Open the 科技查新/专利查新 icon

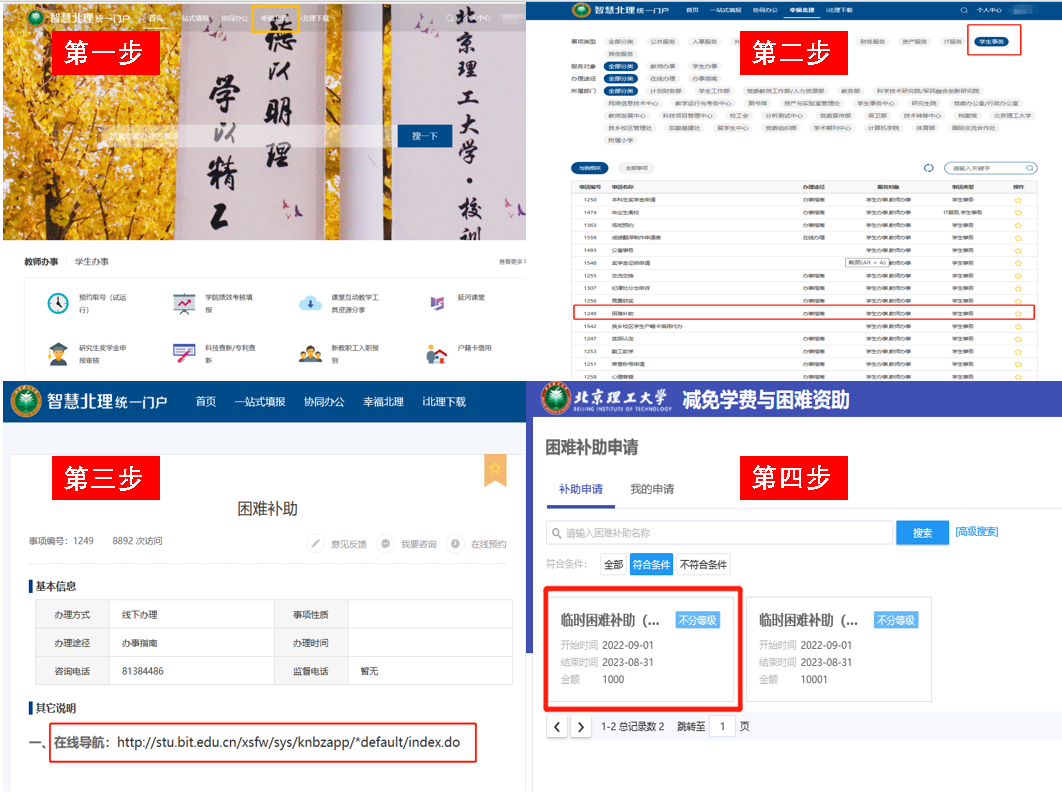click(x=184, y=354)
